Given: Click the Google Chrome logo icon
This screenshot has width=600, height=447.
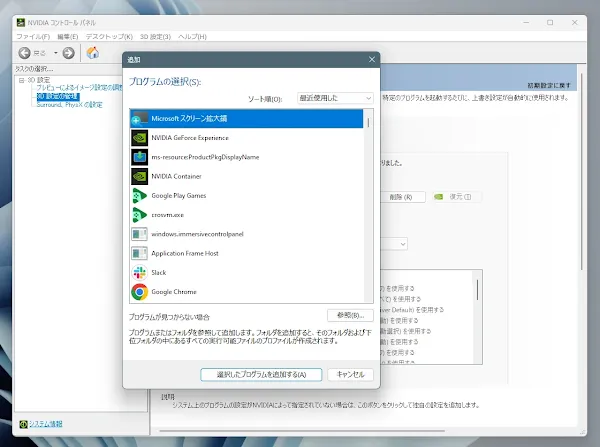Looking at the screenshot, I should click(x=139, y=292).
